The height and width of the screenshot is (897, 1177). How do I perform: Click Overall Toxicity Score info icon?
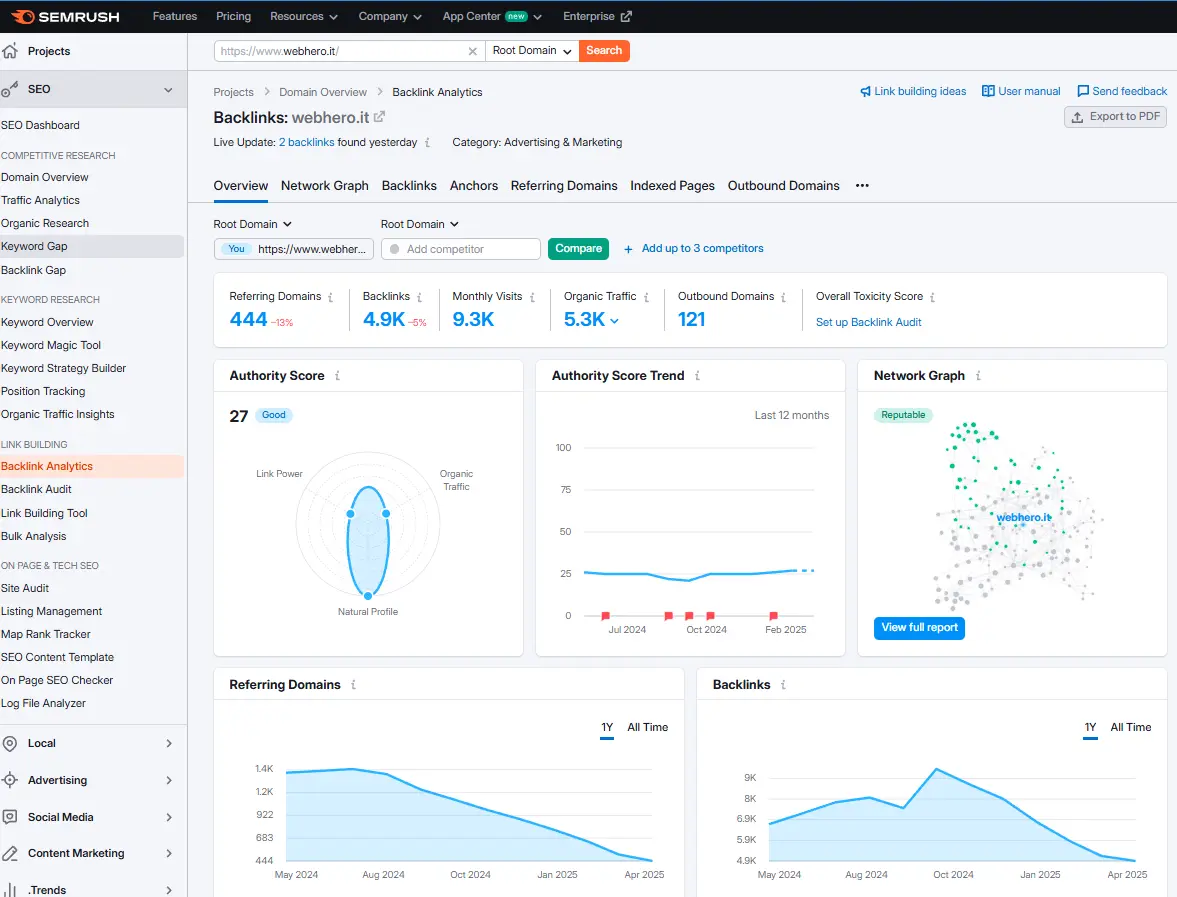(x=932, y=297)
